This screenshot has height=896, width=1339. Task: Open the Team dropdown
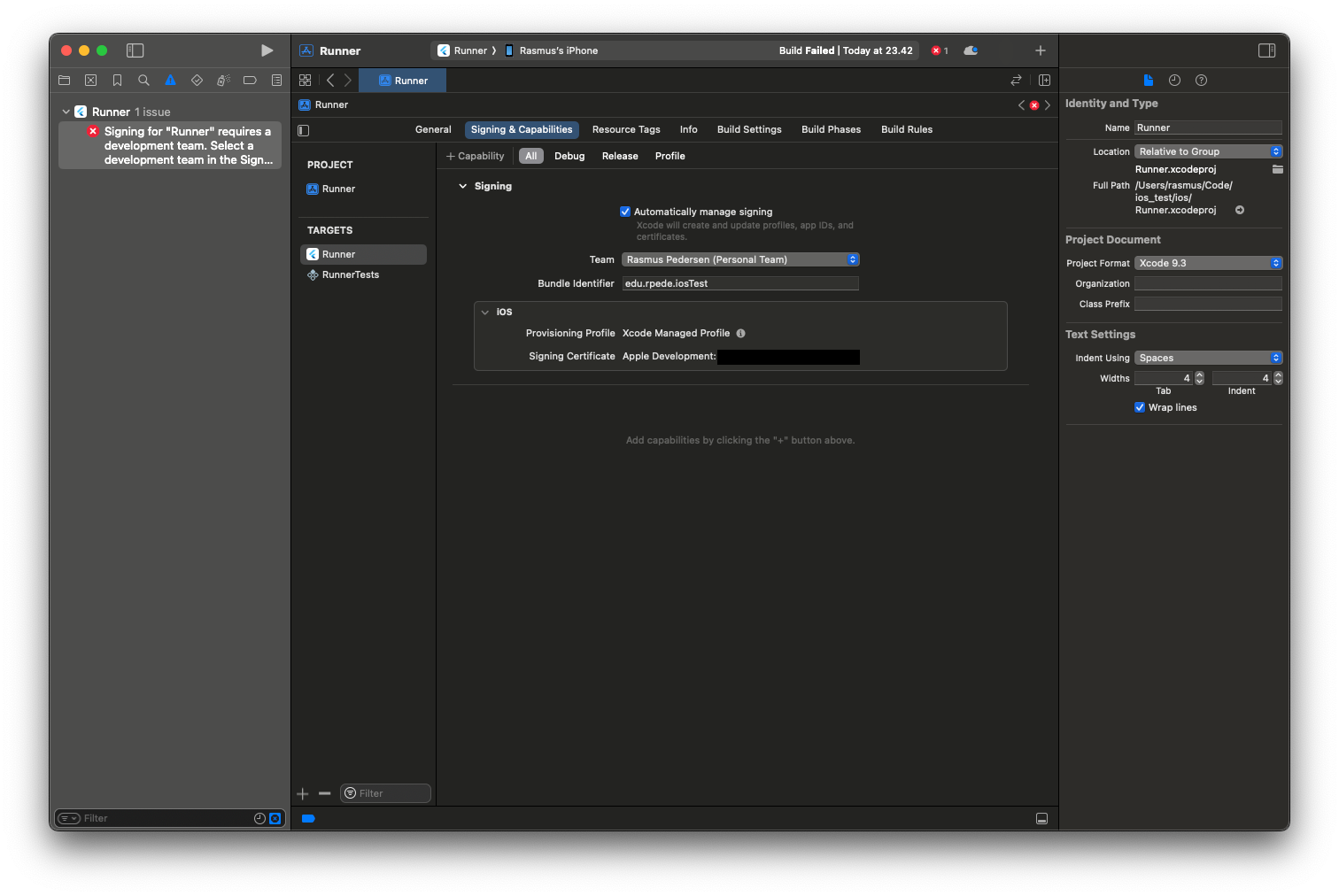pyautogui.click(x=740, y=259)
